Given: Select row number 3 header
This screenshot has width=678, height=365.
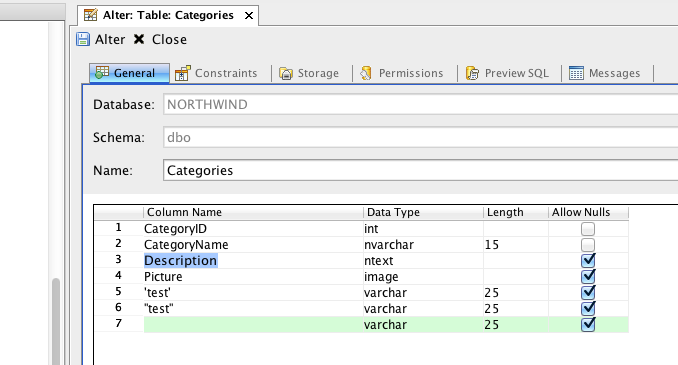Looking at the screenshot, I should tap(119, 260).
